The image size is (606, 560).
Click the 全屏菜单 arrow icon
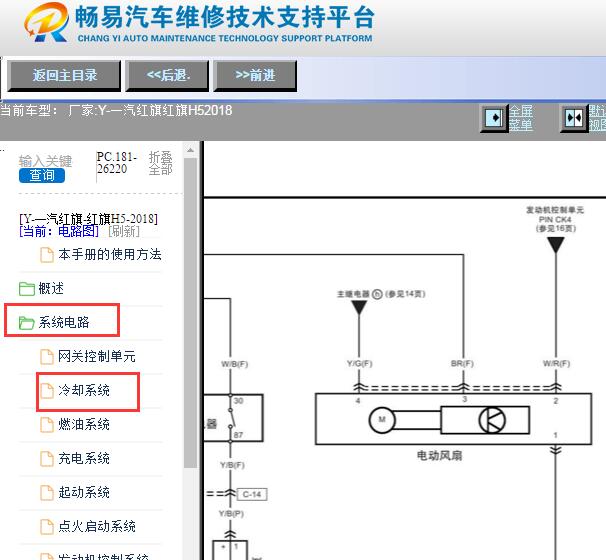click(x=494, y=118)
